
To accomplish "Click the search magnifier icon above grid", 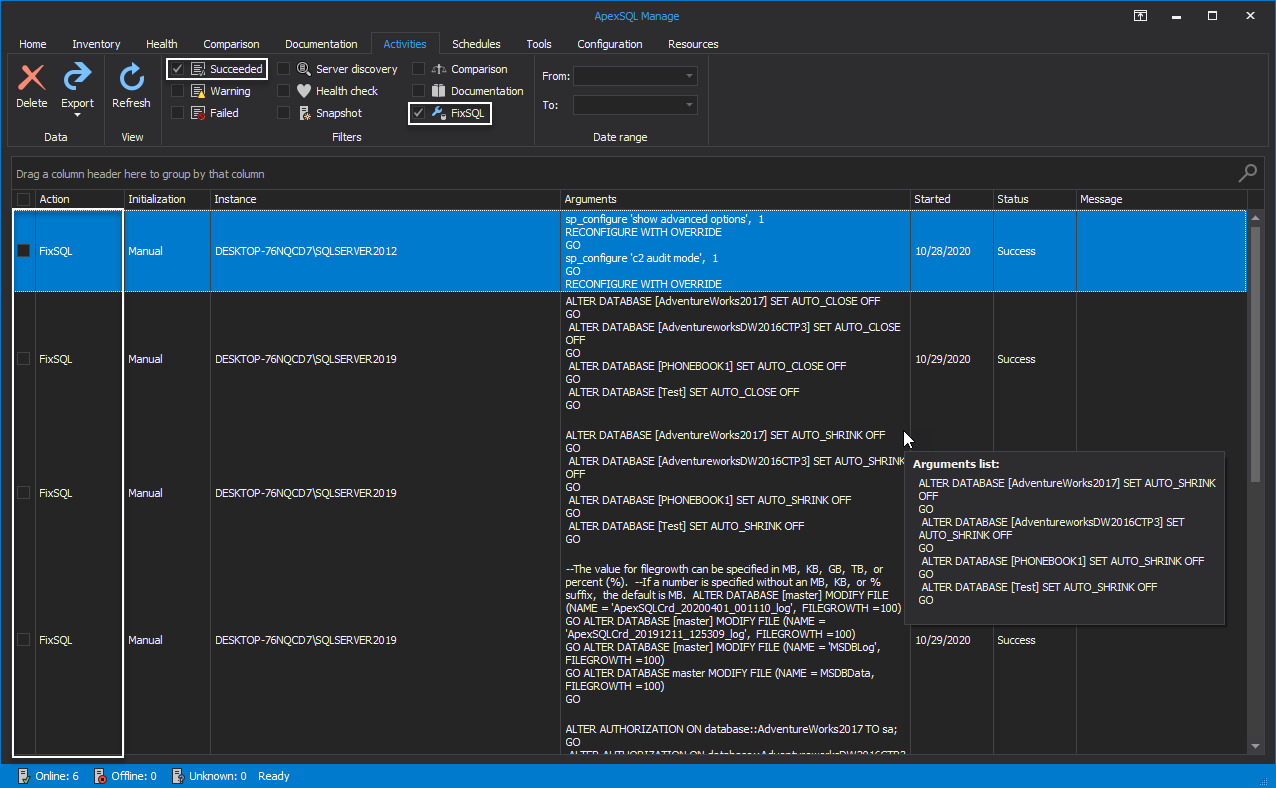I will click(x=1247, y=173).
